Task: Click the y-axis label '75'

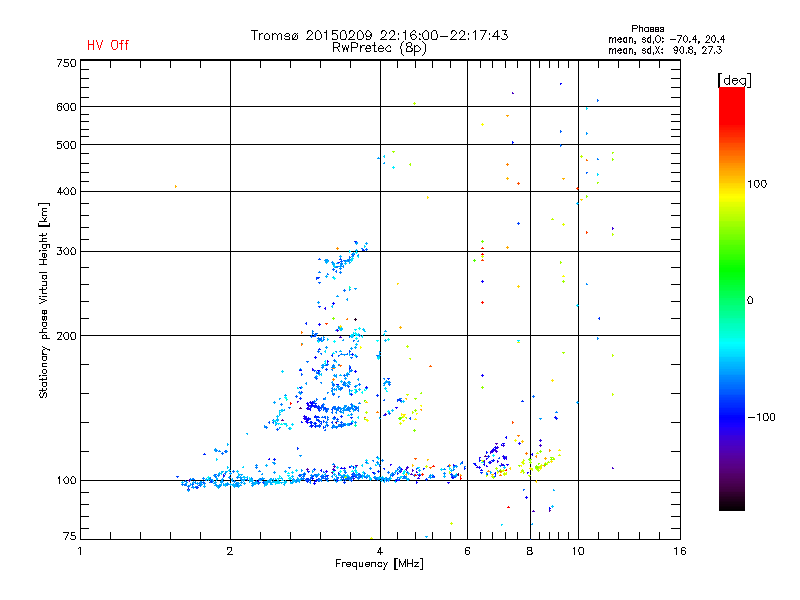Action: (69, 536)
